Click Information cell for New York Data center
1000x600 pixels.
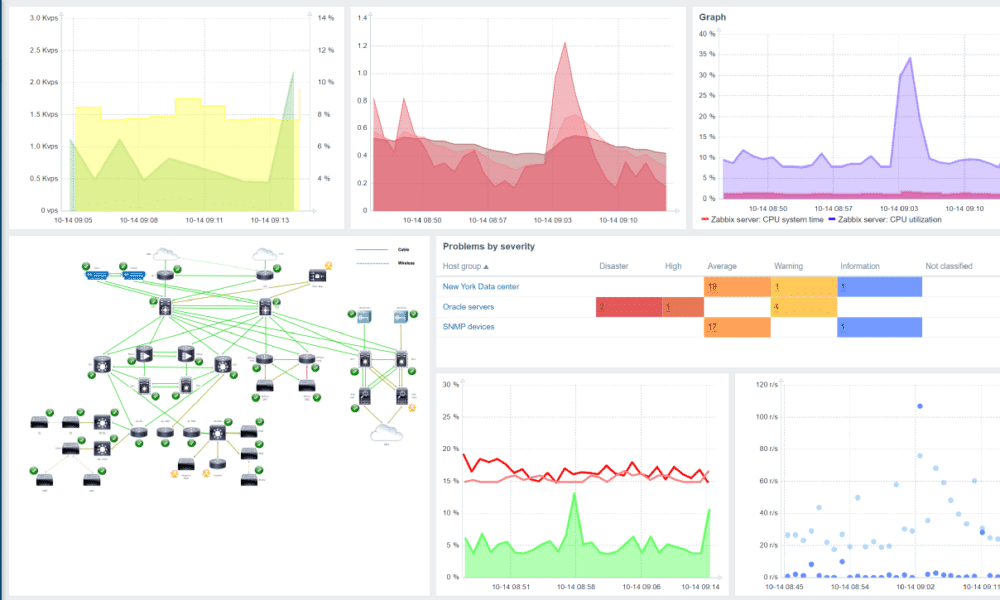click(879, 286)
